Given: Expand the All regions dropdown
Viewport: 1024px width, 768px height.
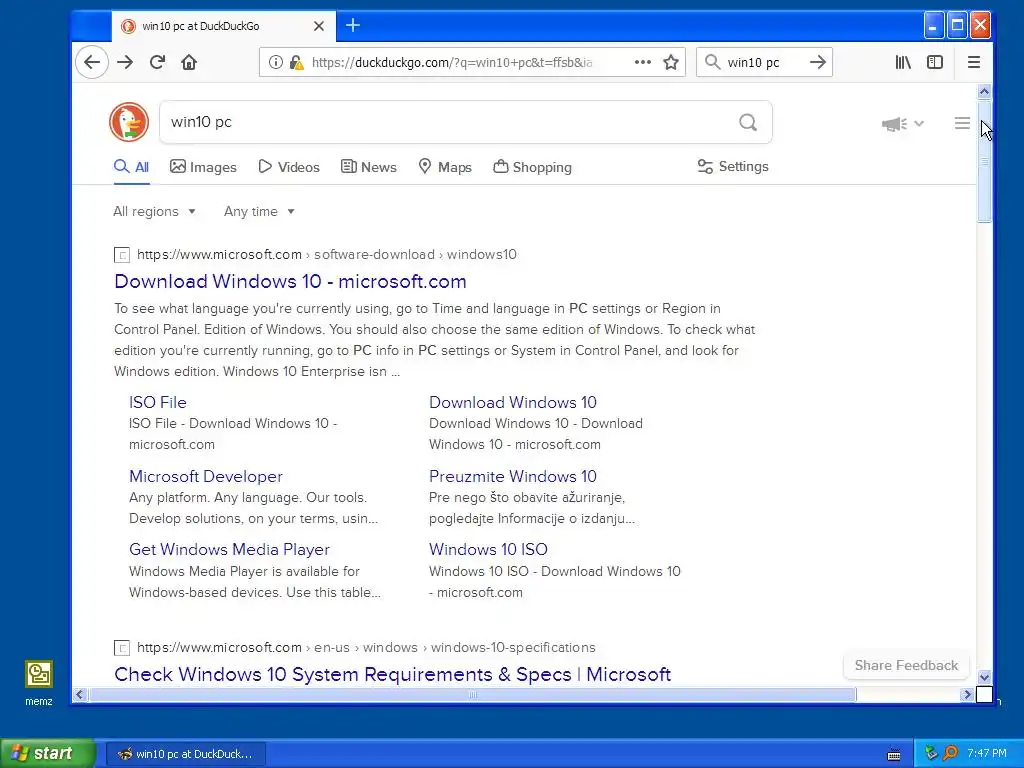Looking at the screenshot, I should (x=154, y=212).
